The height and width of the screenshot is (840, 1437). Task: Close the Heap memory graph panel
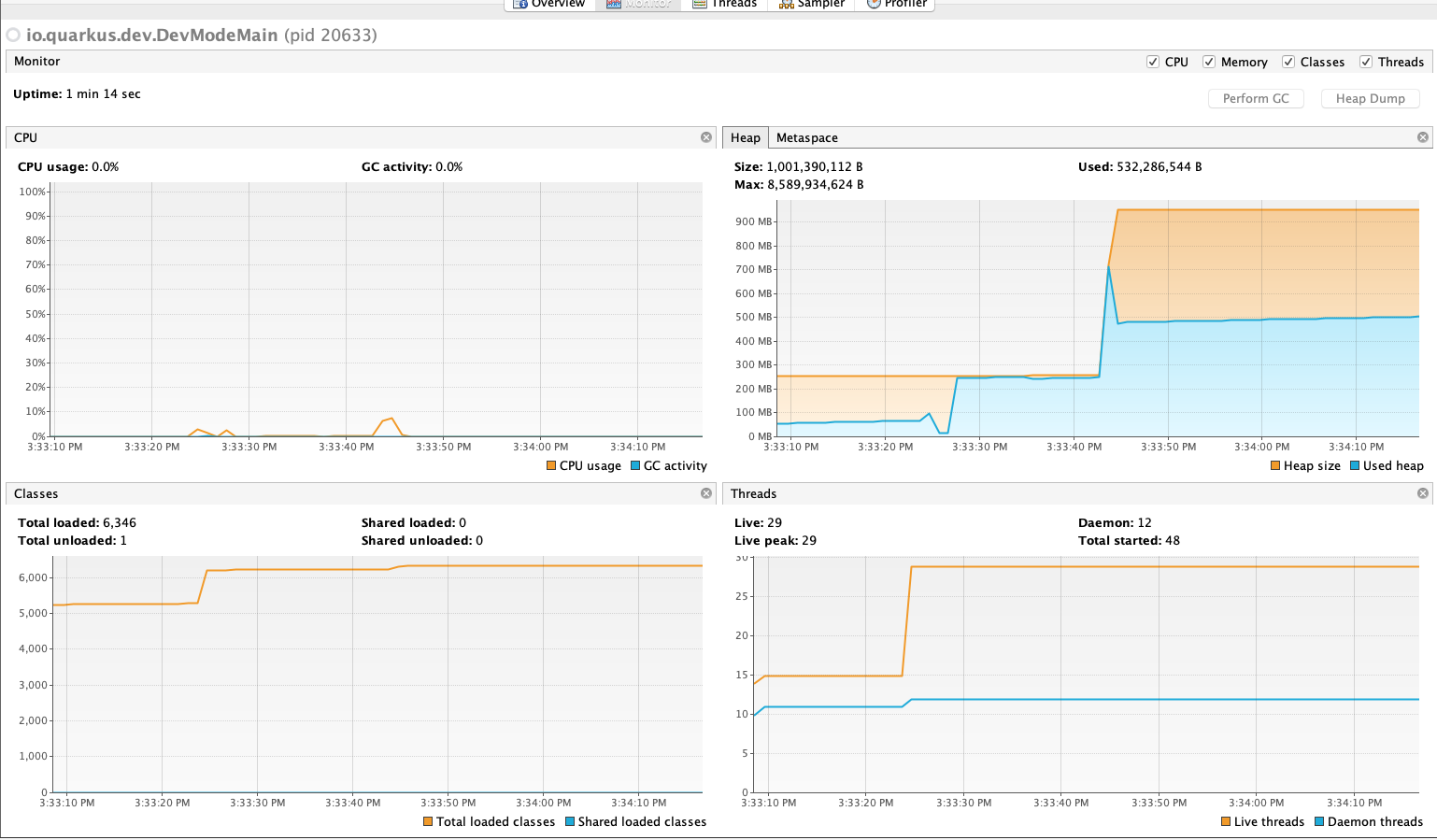[x=1423, y=137]
